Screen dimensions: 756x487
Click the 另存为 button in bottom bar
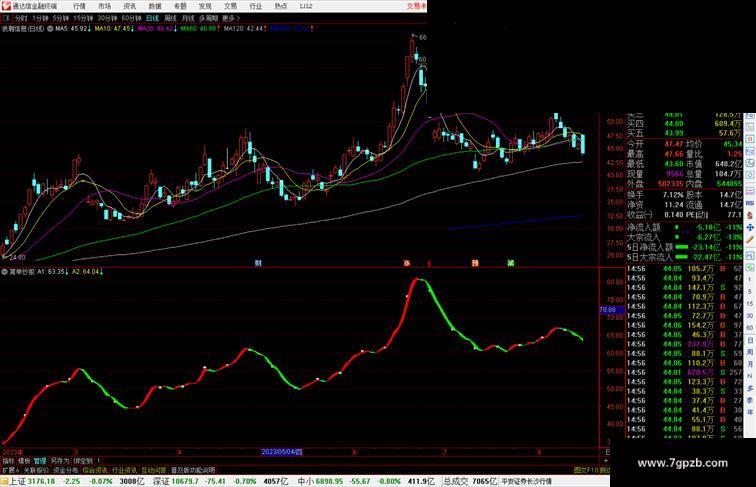[x=60, y=461]
